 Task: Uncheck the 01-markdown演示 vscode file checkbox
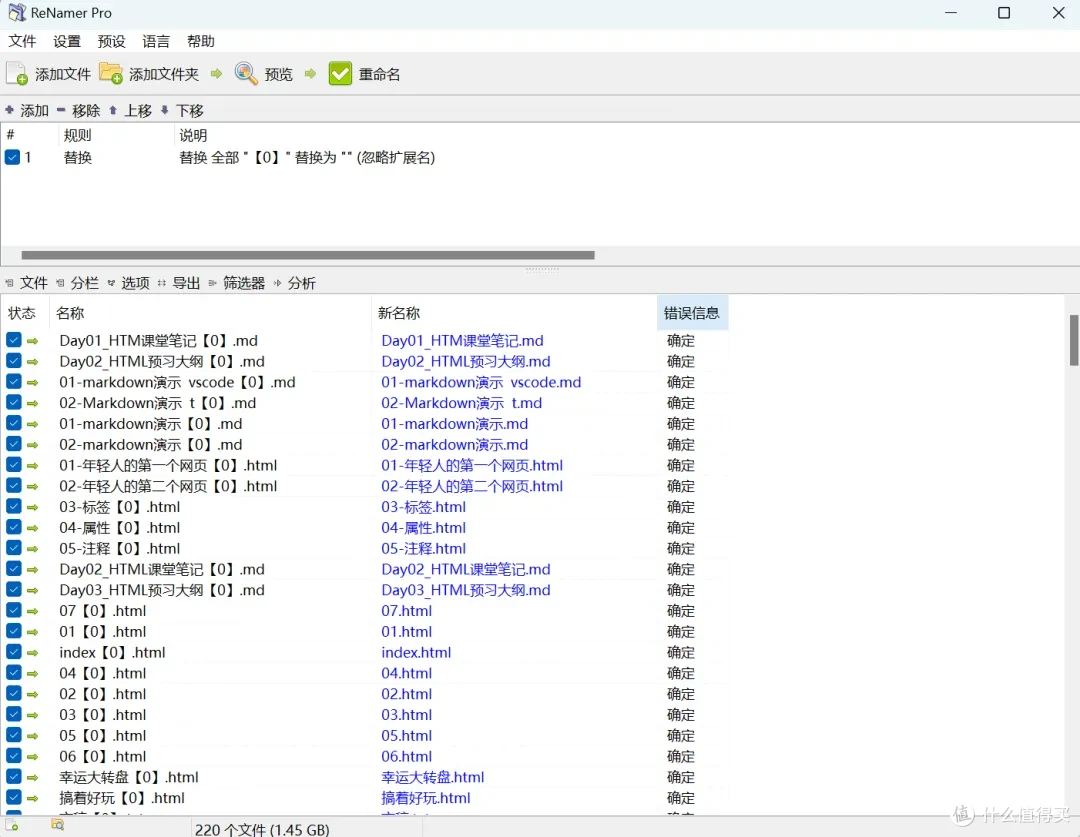coord(14,382)
